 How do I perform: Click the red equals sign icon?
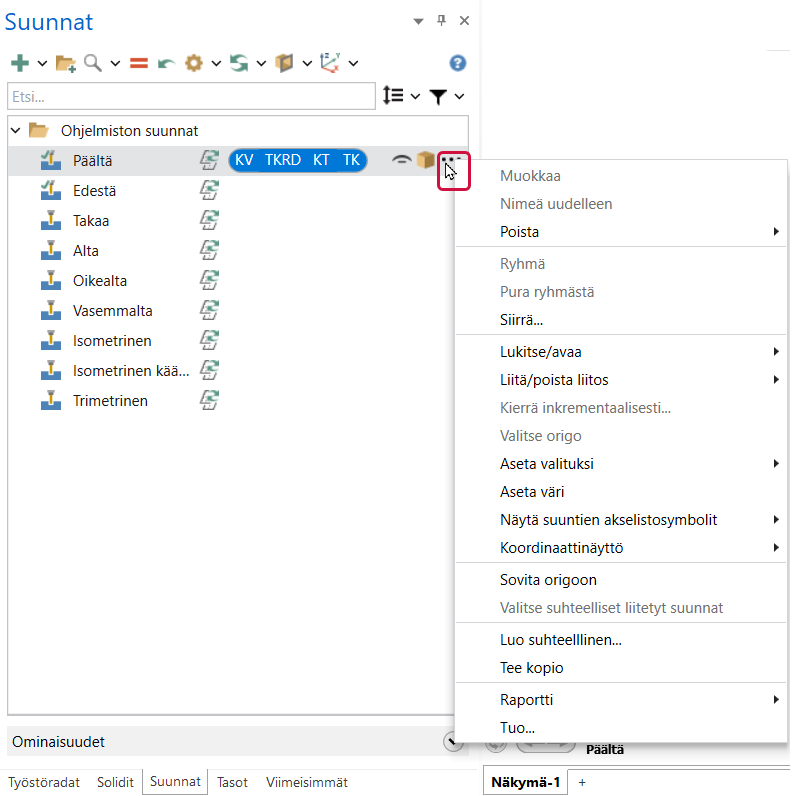pyautogui.click(x=139, y=63)
